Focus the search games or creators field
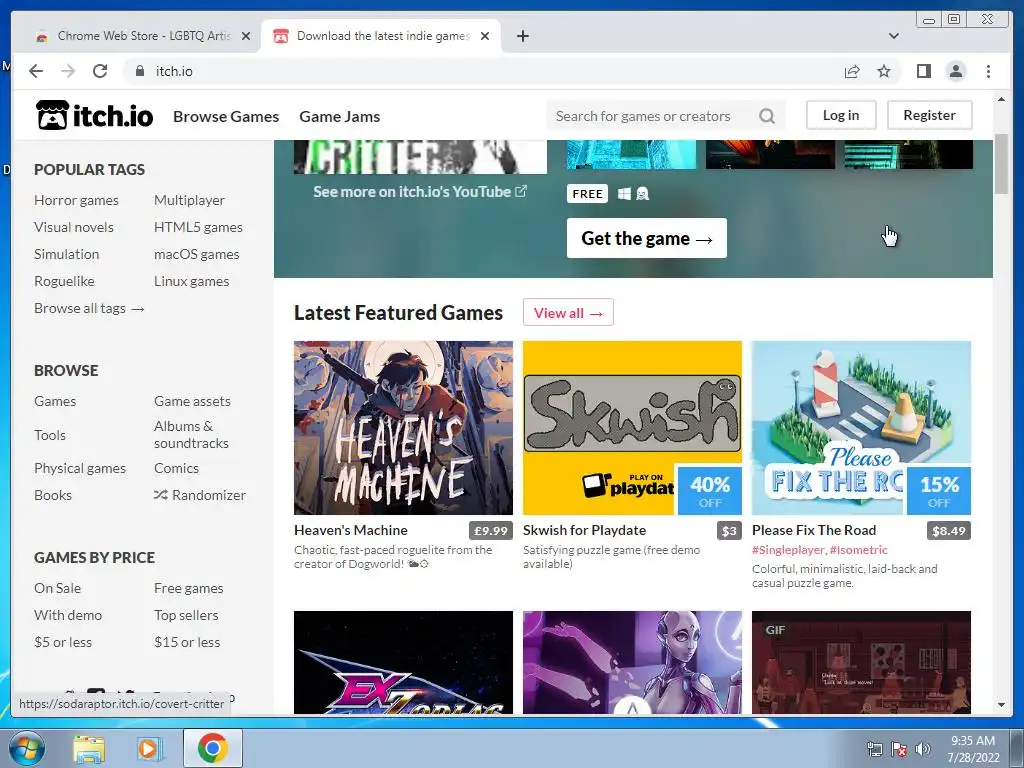Viewport: 1024px width, 768px height. point(655,116)
